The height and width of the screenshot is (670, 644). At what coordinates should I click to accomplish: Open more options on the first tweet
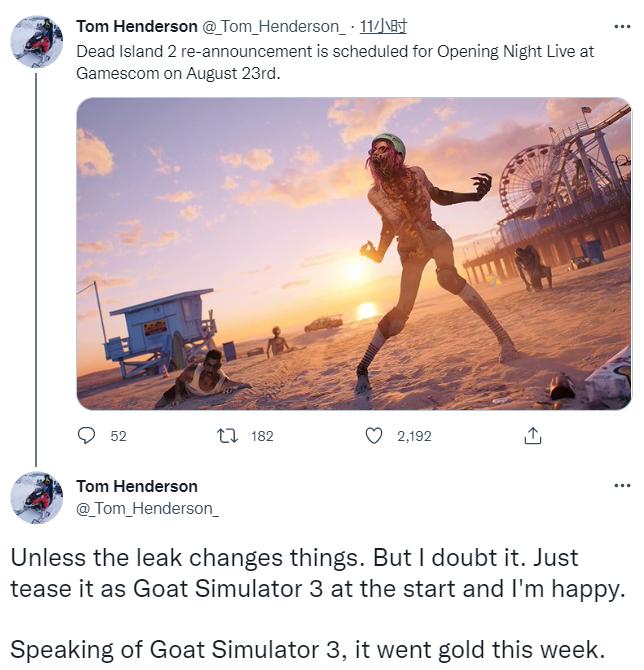pos(621,26)
